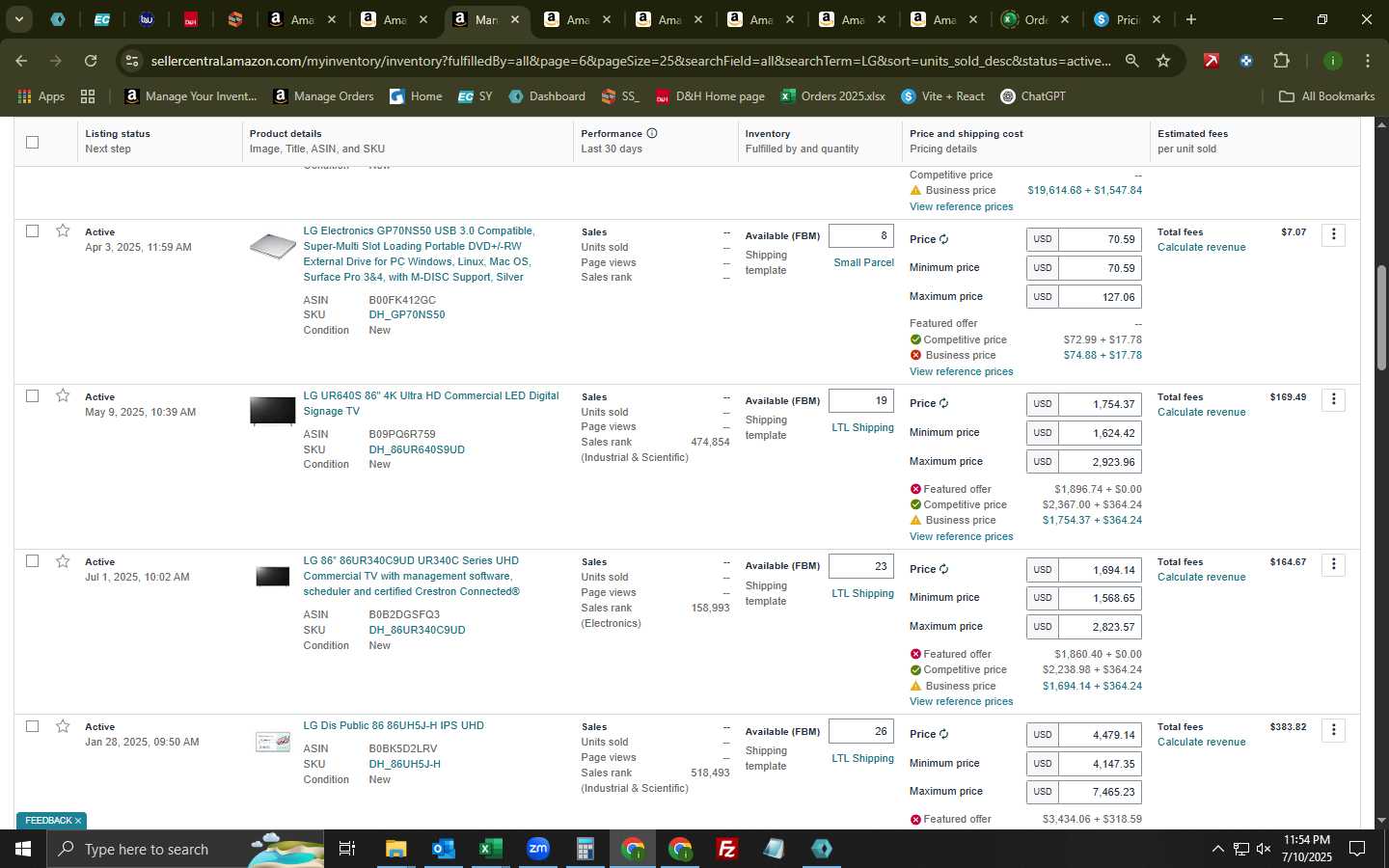Image resolution: width=1389 pixels, height=868 pixels.
Task: Check the LG Dis Public 86 checkbox
Action: click(x=32, y=726)
